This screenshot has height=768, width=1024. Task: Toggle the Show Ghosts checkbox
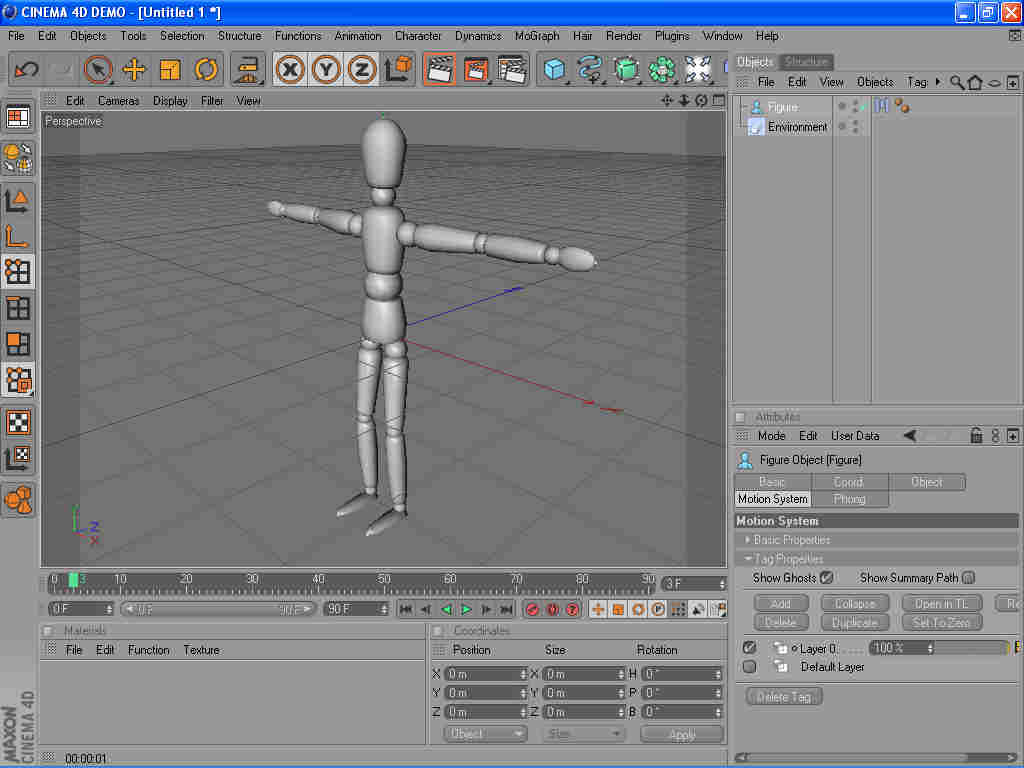(x=826, y=578)
